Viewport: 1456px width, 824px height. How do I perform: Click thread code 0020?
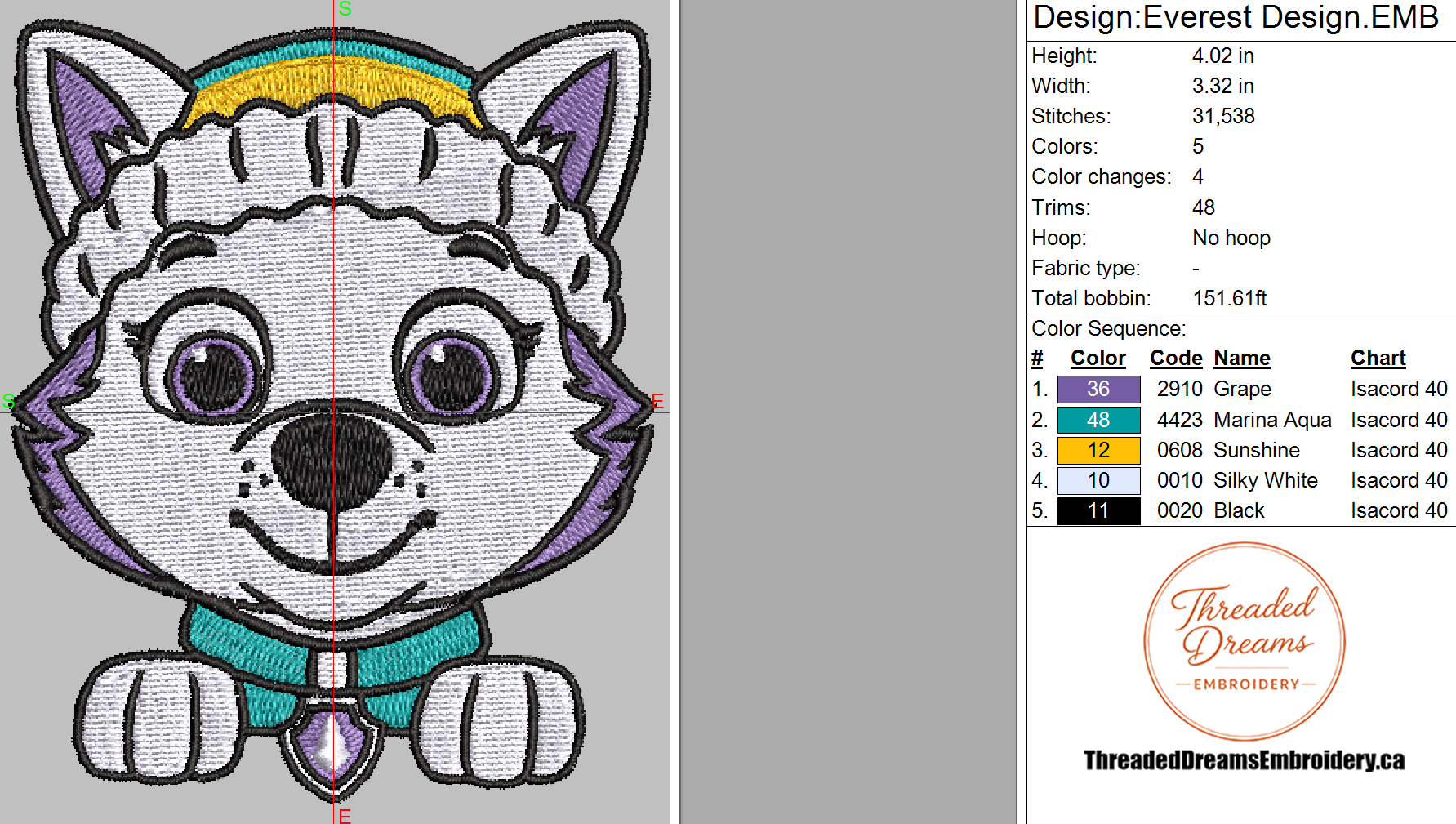point(1180,510)
